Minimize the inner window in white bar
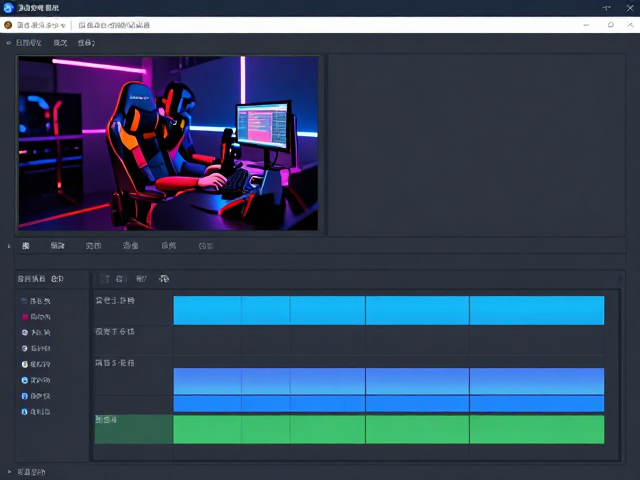The width and height of the screenshot is (640, 480). [586, 25]
